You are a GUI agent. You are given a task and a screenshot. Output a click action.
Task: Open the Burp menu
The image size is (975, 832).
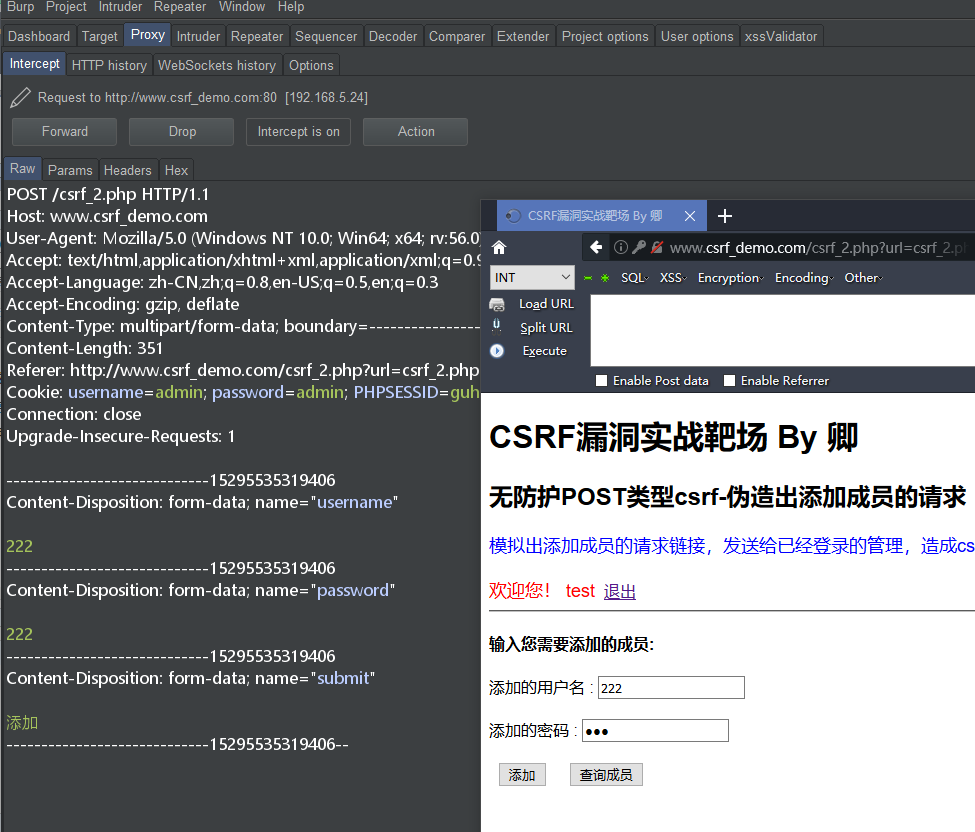pos(21,7)
